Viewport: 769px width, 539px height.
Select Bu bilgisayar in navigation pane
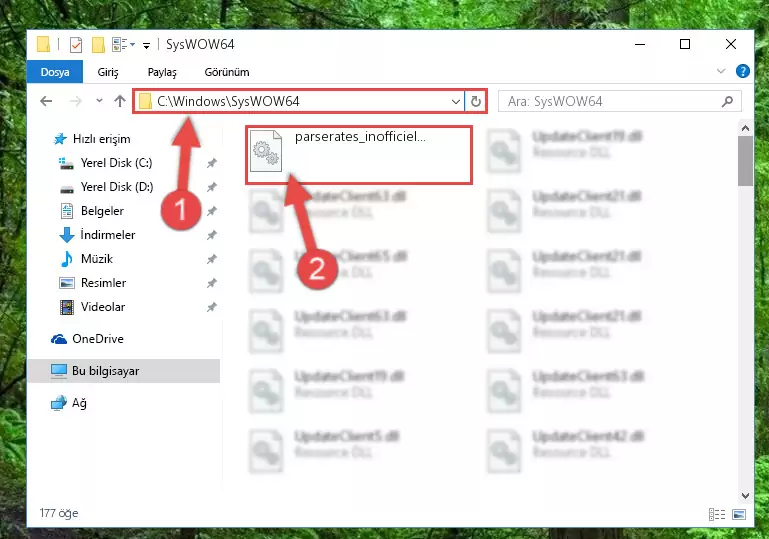[x=124, y=371]
